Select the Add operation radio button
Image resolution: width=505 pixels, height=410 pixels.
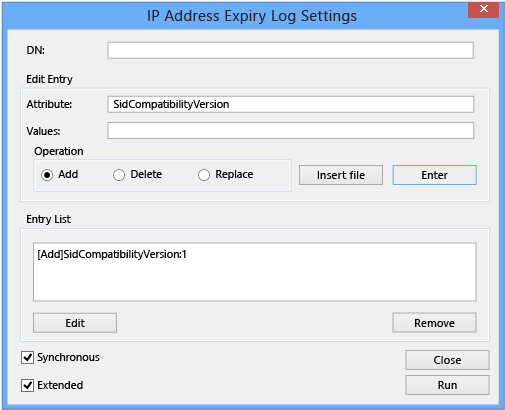pyautogui.click(x=47, y=175)
